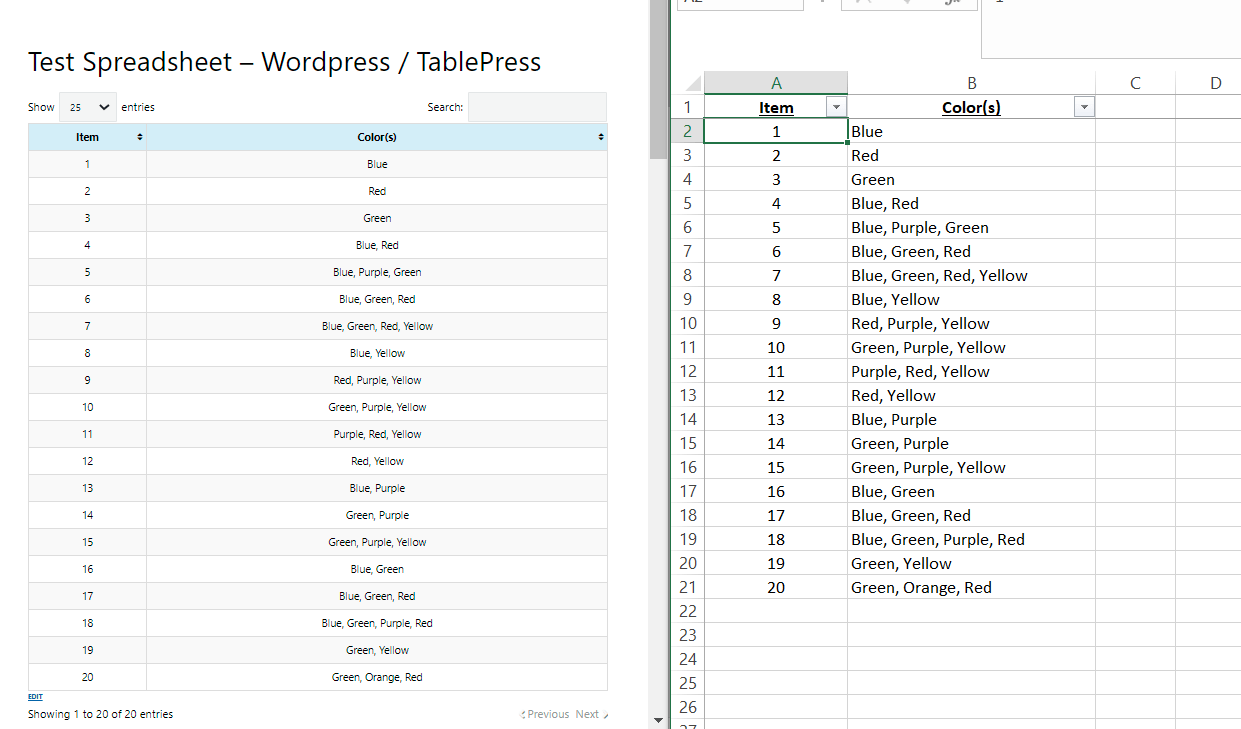
Task: Select row header 10 in Excel
Action: coord(688,323)
